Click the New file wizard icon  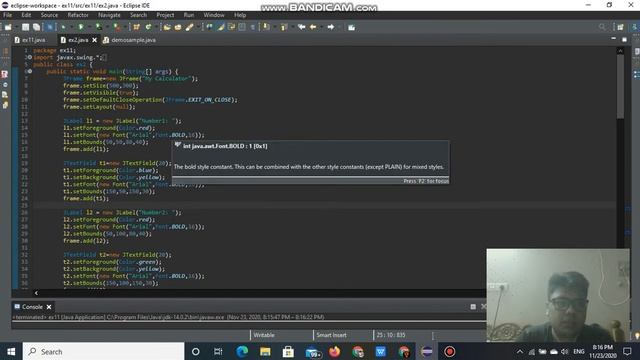(x=8, y=27)
